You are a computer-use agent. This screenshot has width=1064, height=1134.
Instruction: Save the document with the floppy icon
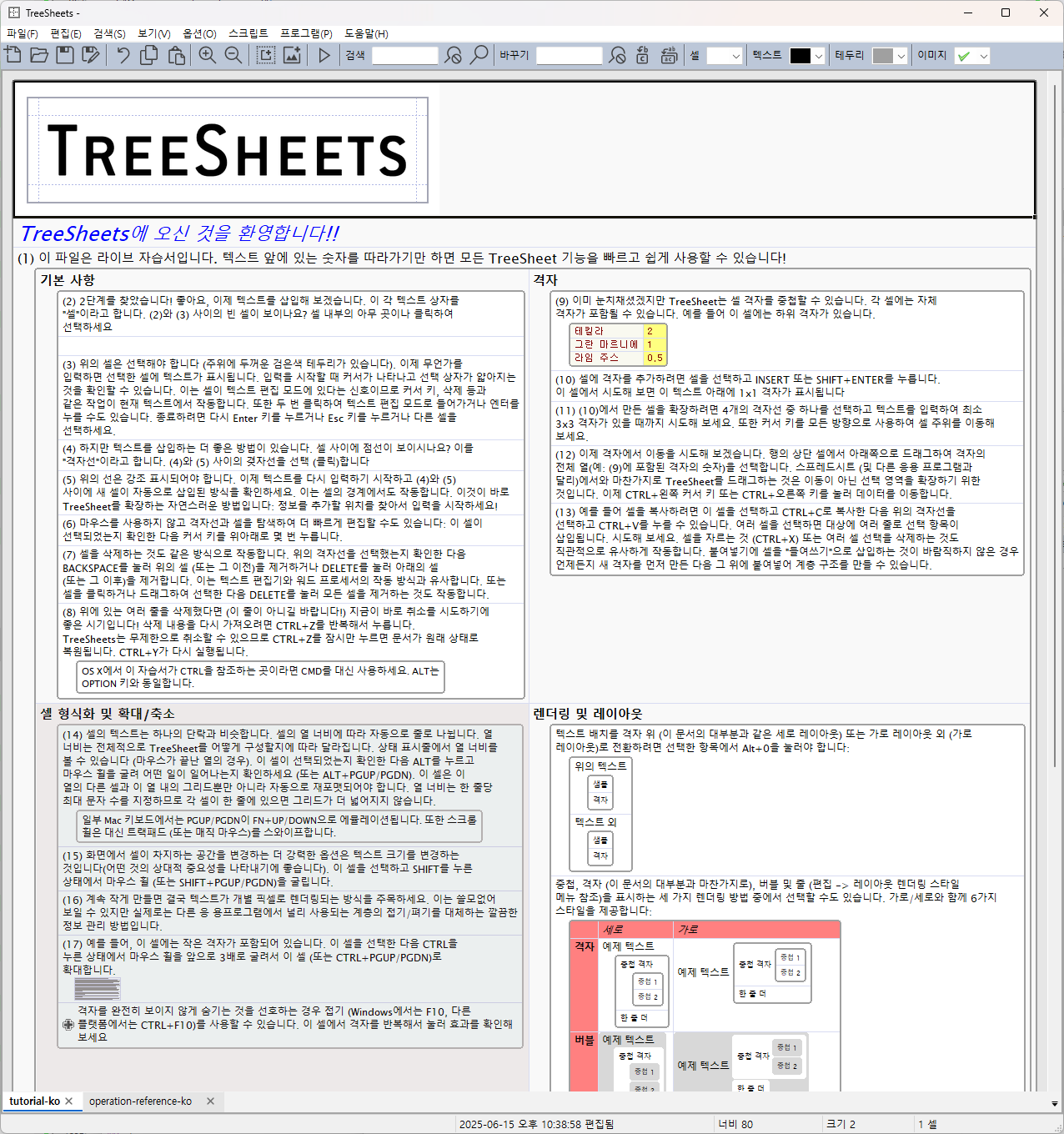[65, 55]
